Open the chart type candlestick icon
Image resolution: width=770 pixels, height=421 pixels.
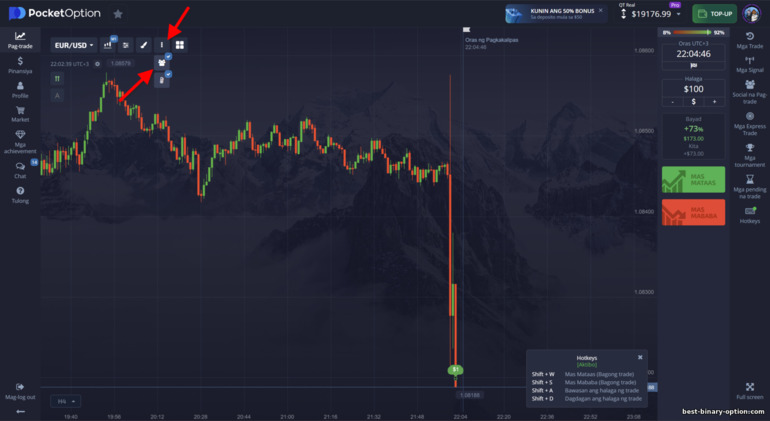click(107, 45)
